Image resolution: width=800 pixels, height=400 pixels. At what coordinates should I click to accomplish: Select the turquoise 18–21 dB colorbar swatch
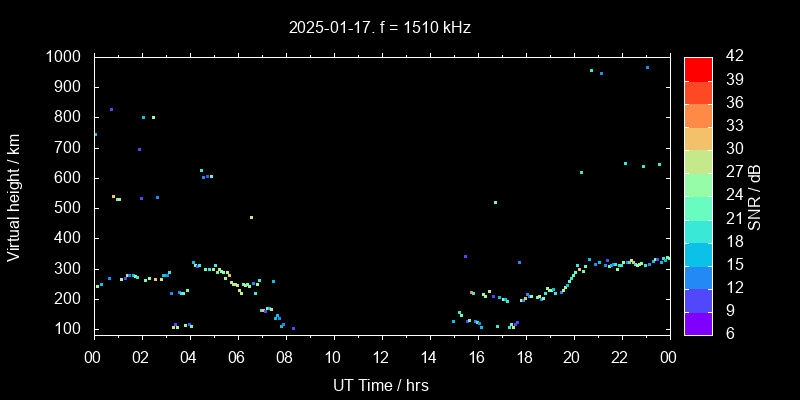[x=698, y=230]
